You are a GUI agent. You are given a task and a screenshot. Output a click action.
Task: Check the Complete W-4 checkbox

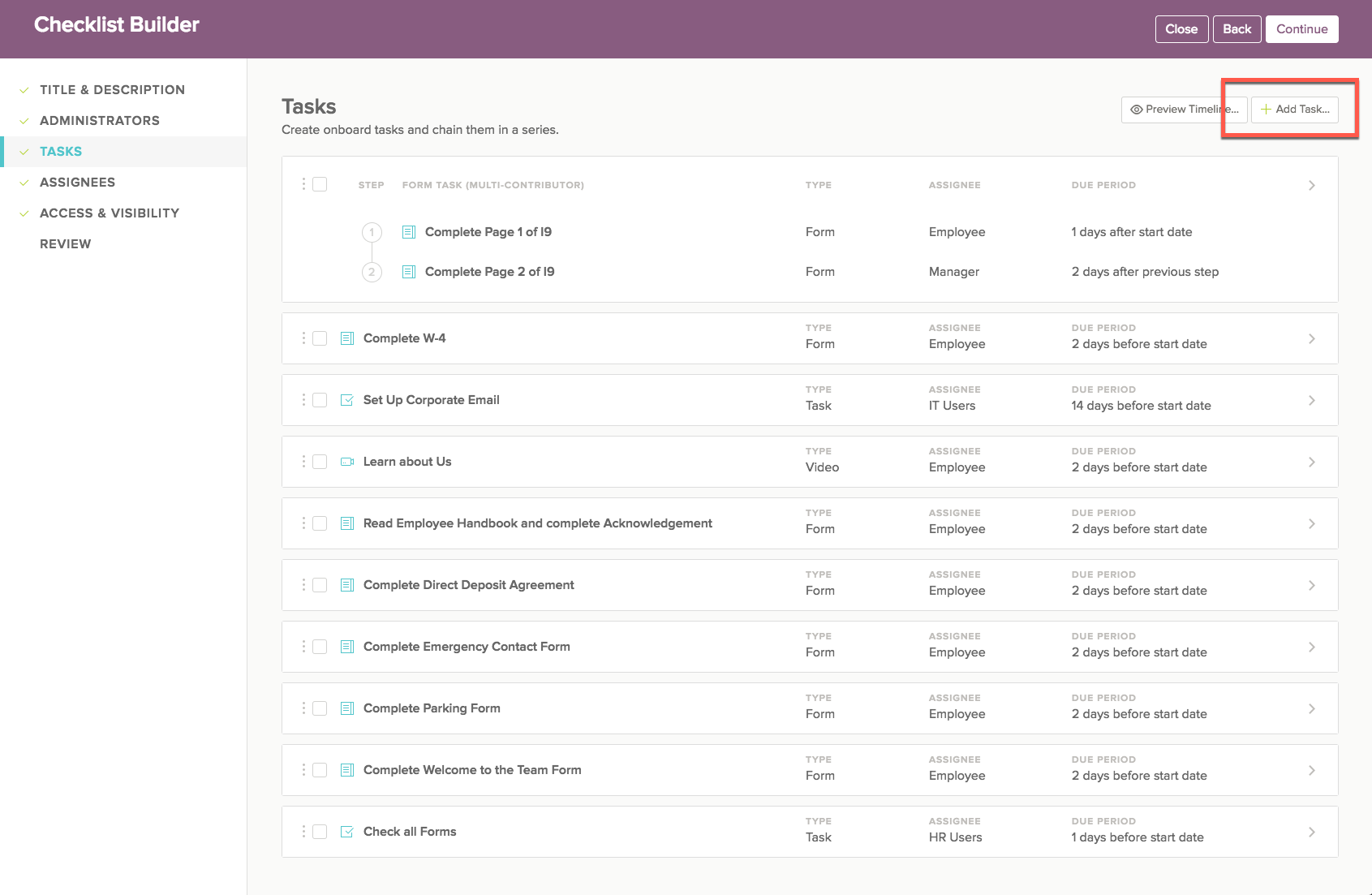[320, 338]
